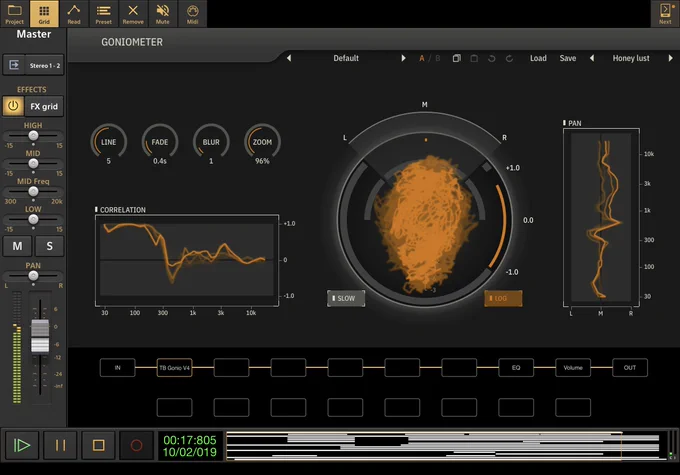Click the Mute speaker icon

click(163, 13)
